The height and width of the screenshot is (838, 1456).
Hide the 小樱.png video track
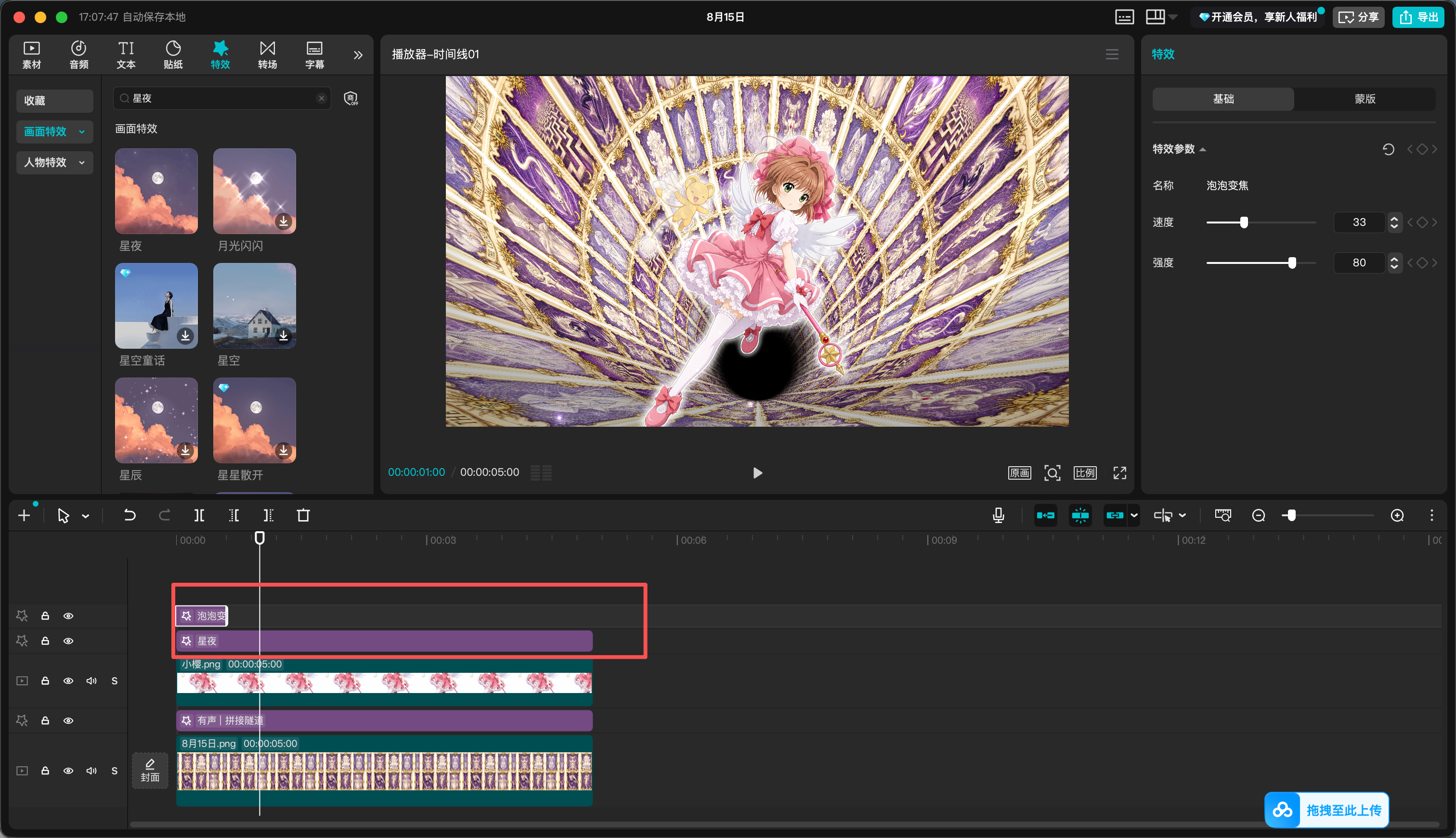tap(68, 681)
